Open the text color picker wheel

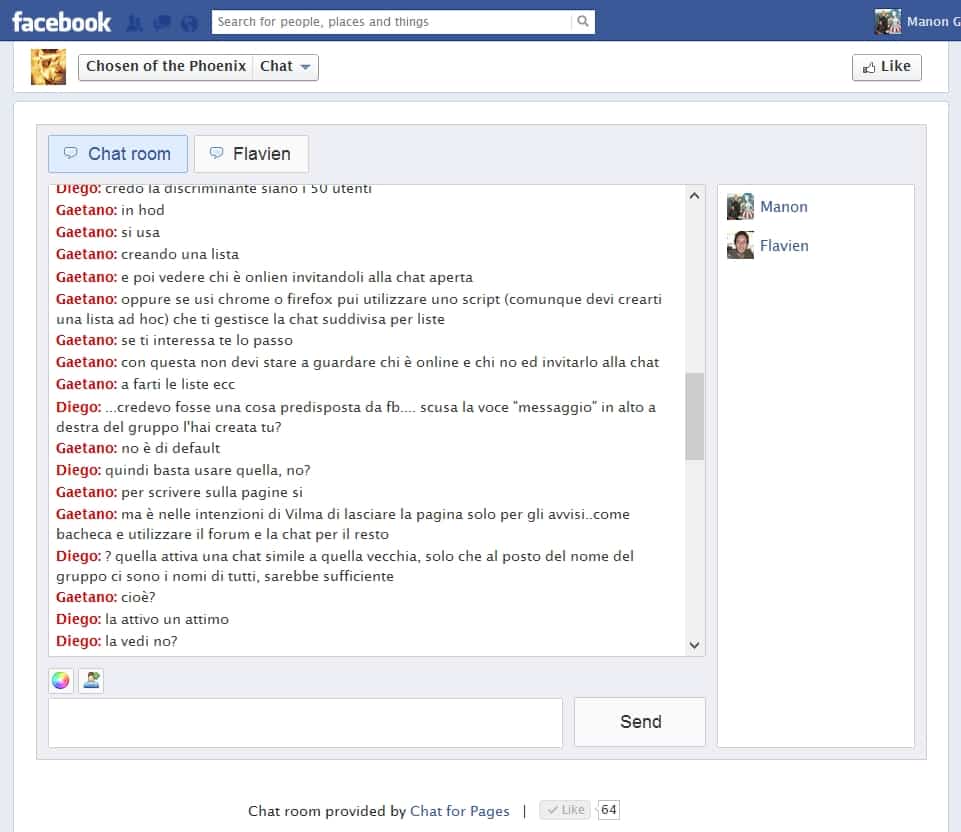(x=61, y=680)
